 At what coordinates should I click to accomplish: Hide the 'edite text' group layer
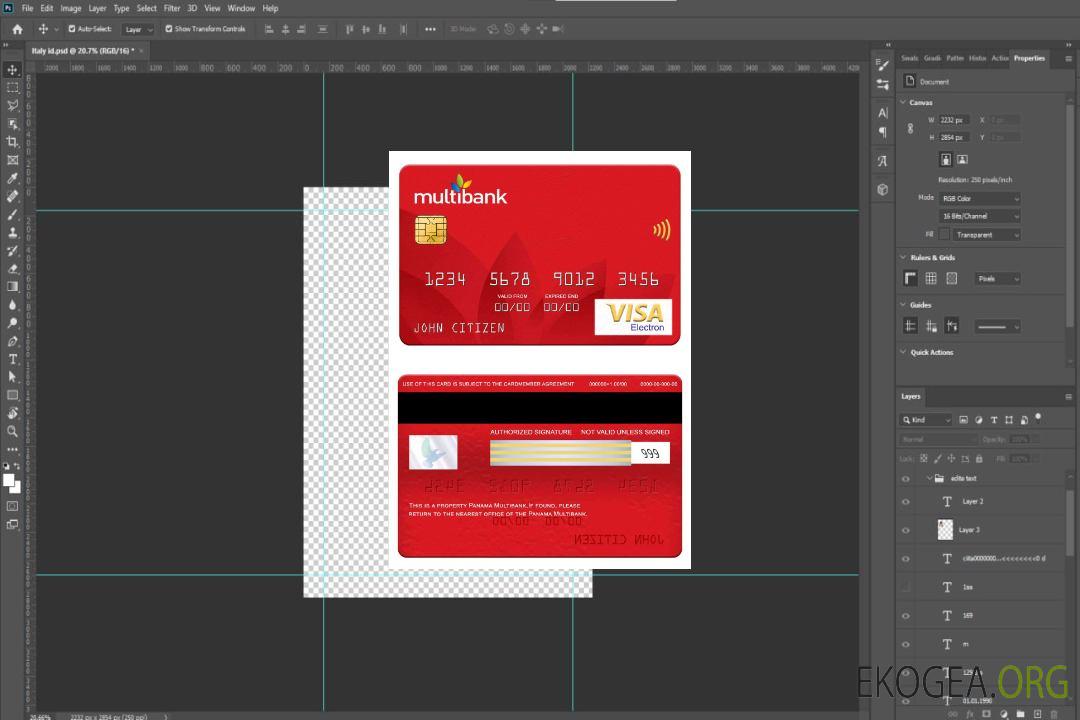pos(906,479)
